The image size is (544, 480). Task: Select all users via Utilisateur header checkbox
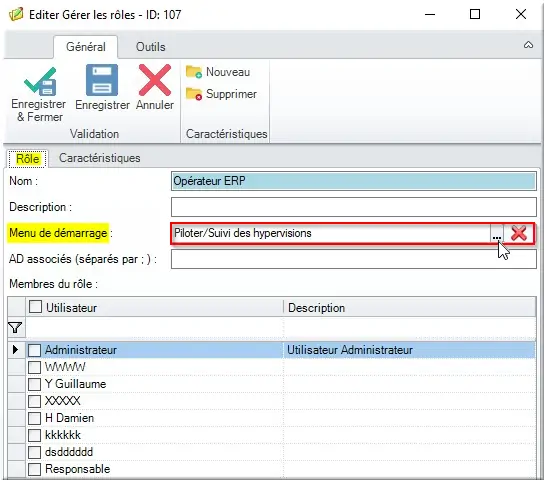[x=35, y=307]
